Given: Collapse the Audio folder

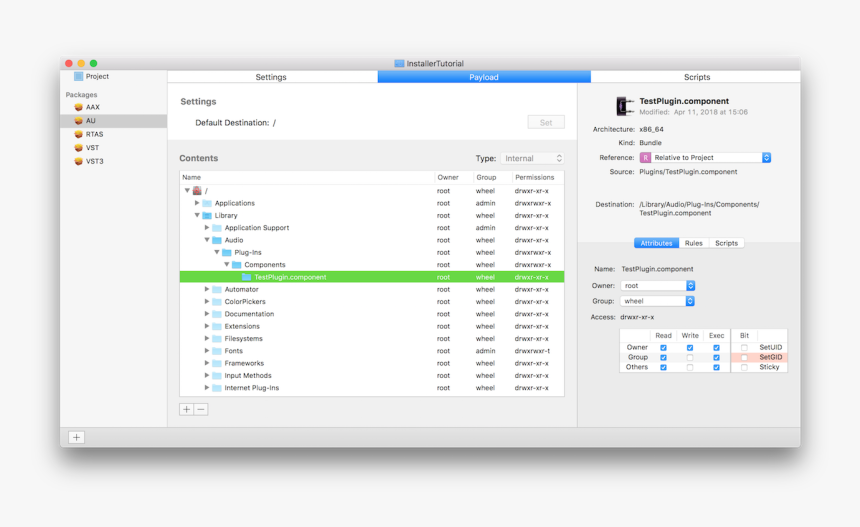Looking at the screenshot, I should (x=207, y=240).
